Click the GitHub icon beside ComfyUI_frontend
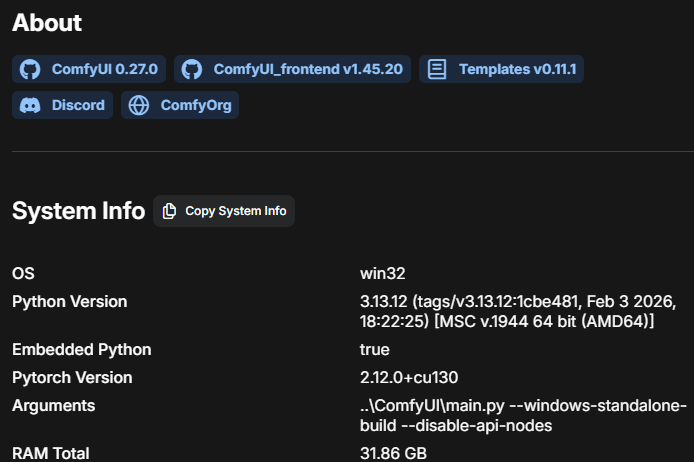 (x=192, y=69)
